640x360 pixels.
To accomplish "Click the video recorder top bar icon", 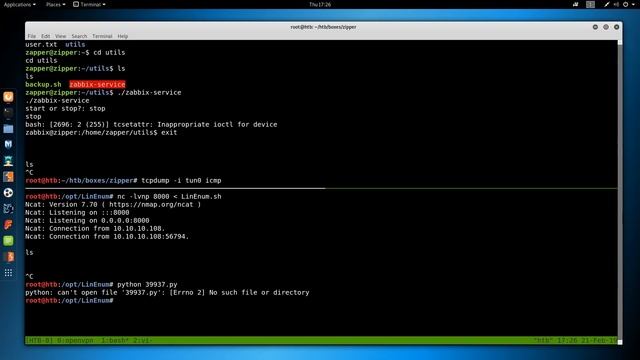I will point(576,4).
